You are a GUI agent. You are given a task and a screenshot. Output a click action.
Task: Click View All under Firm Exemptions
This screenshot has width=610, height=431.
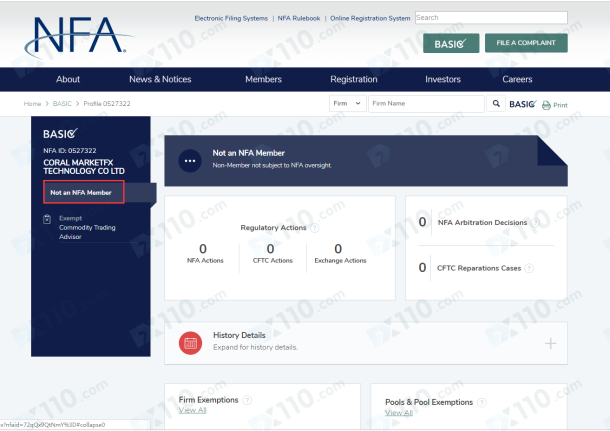point(192,410)
